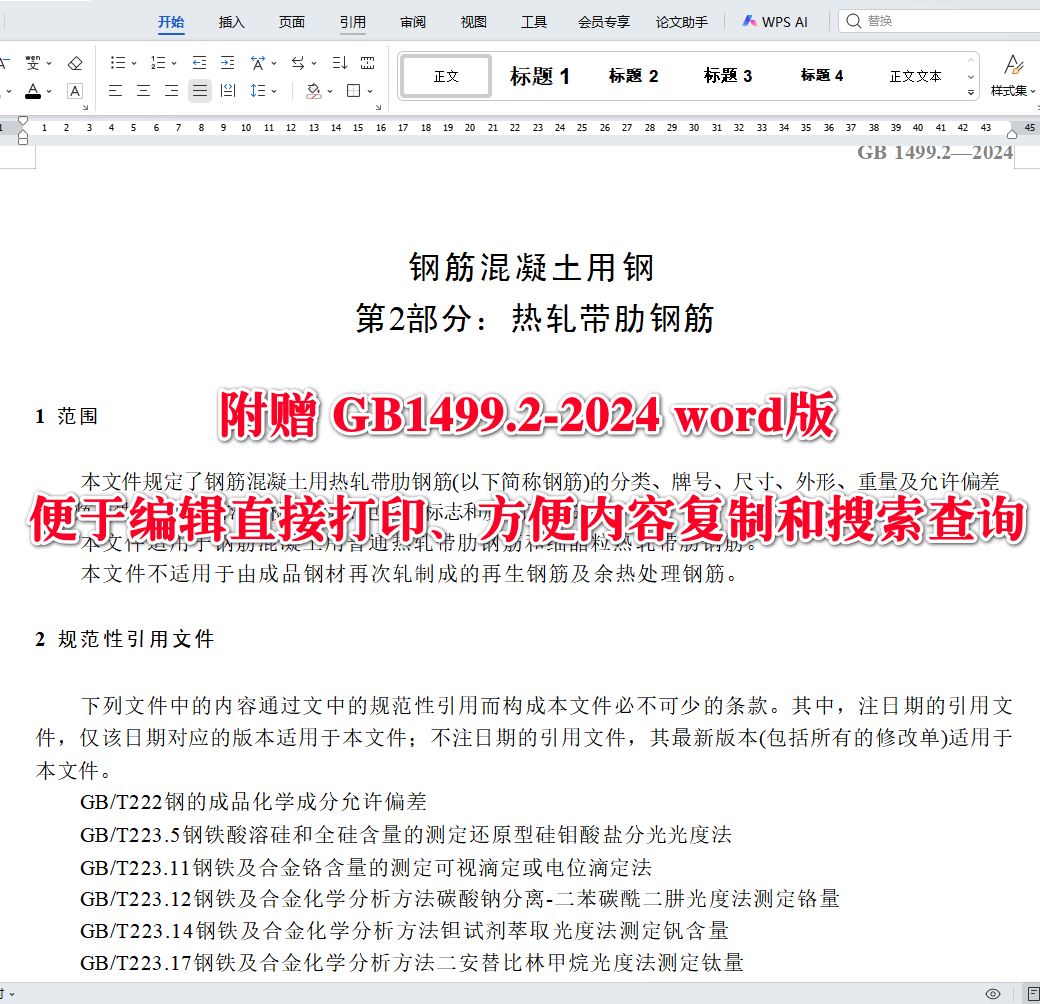Expand phonetic guide dropdown arrow
Image resolution: width=1040 pixels, height=1004 pixels.
[x=49, y=64]
